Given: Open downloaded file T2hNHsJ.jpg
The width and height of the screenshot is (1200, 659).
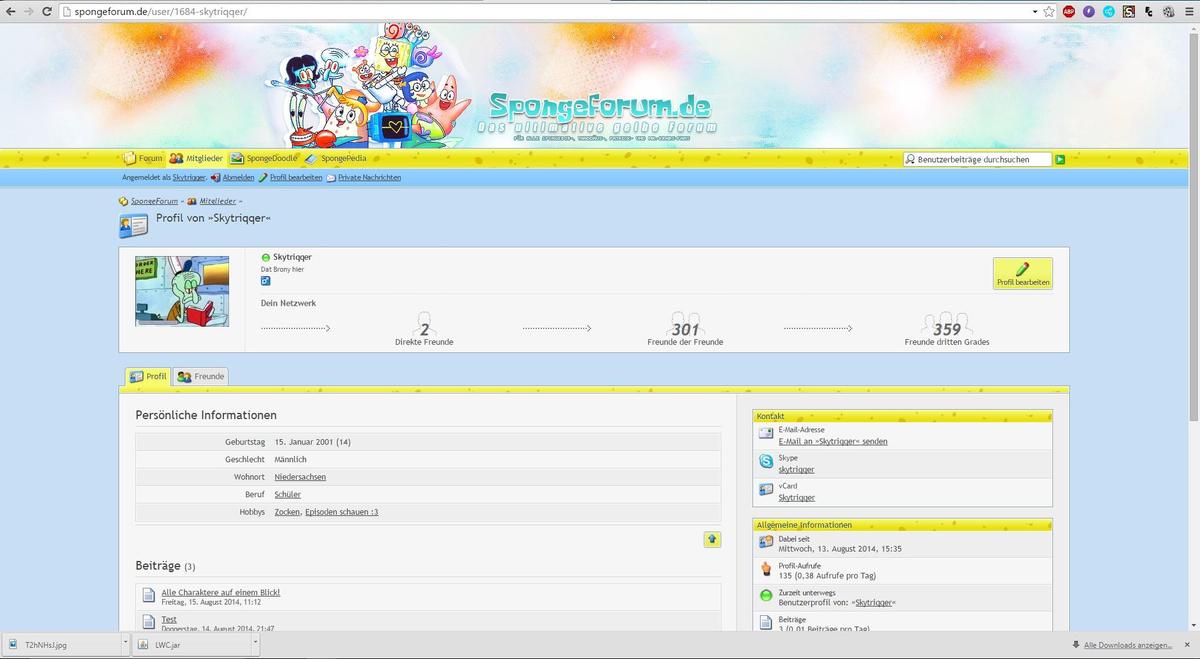Looking at the screenshot, I should [x=60, y=645].
